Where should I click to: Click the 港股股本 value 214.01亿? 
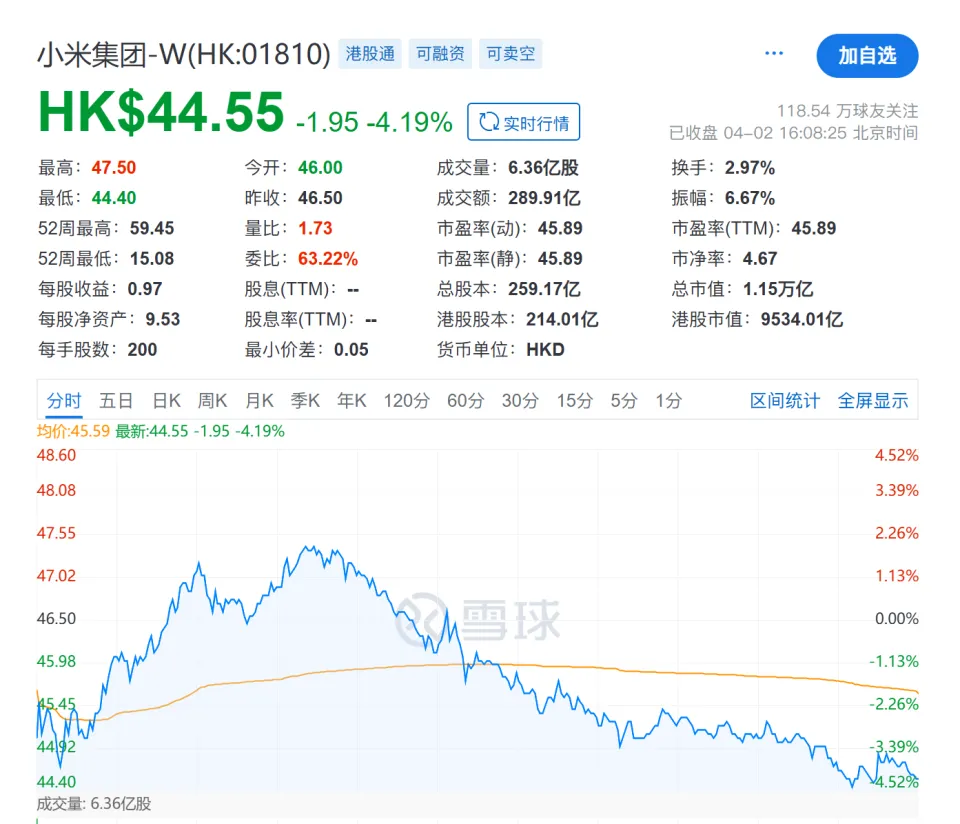(x=562, y=319)
